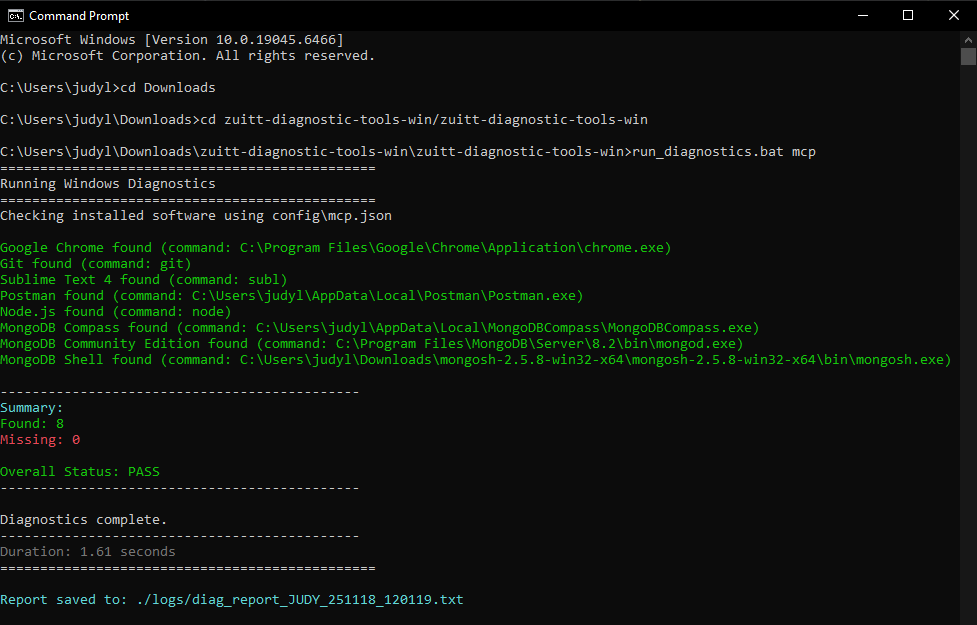
Task: Click the red "Missing: 0" text
Action: click(x=40, y=440)
